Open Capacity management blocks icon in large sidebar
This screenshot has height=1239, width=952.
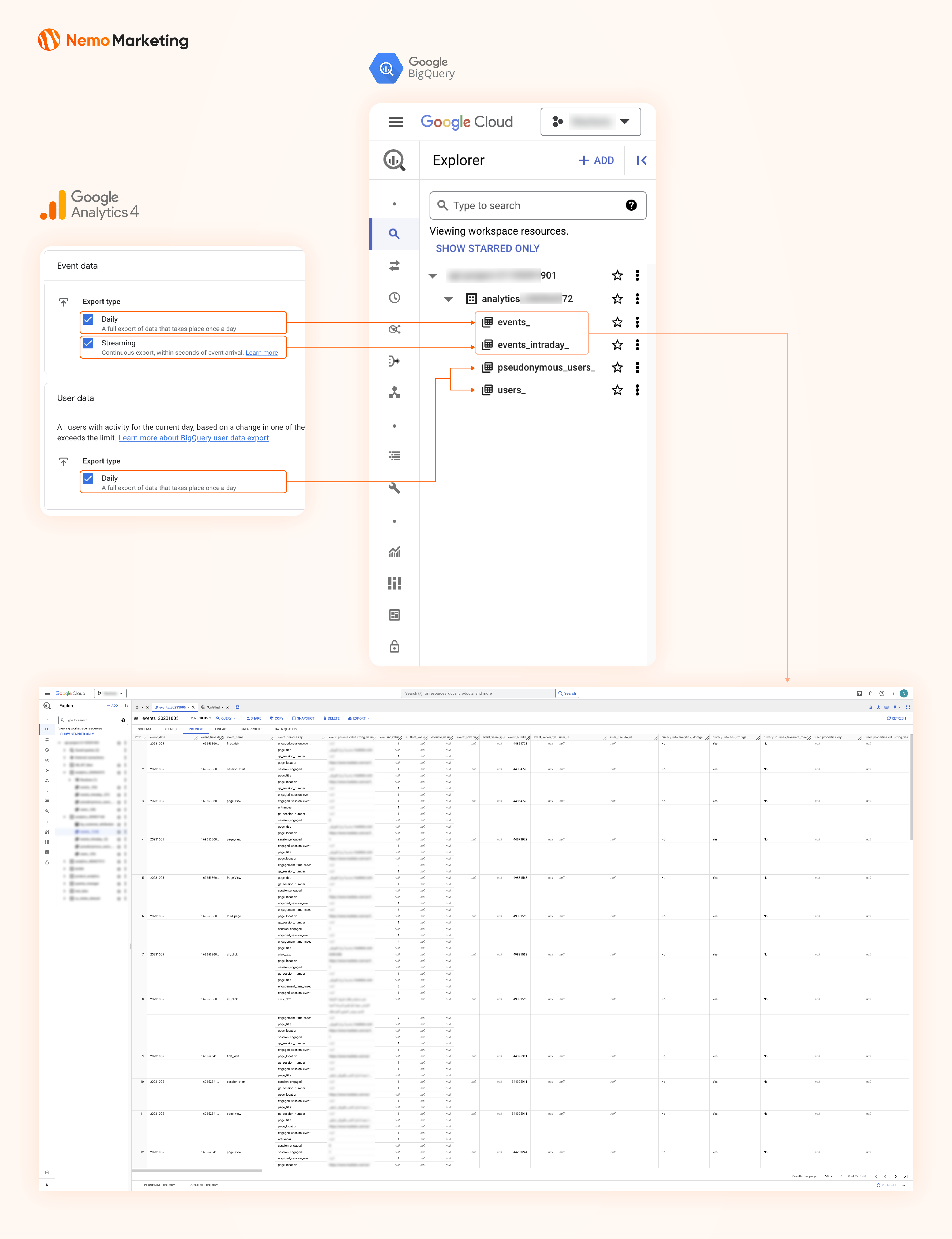pyautogui.click(x=394, y=583)
